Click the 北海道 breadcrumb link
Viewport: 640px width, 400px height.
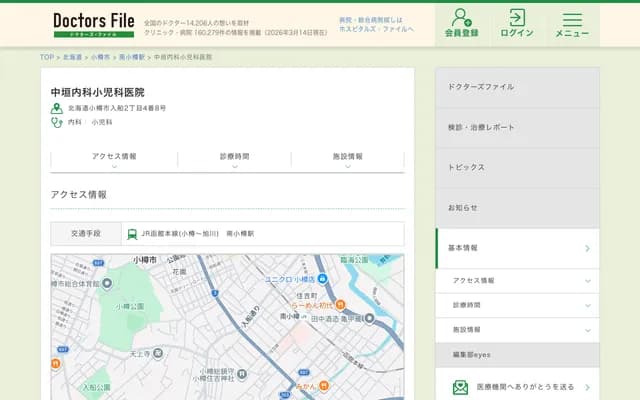click(x=72, y=57)
